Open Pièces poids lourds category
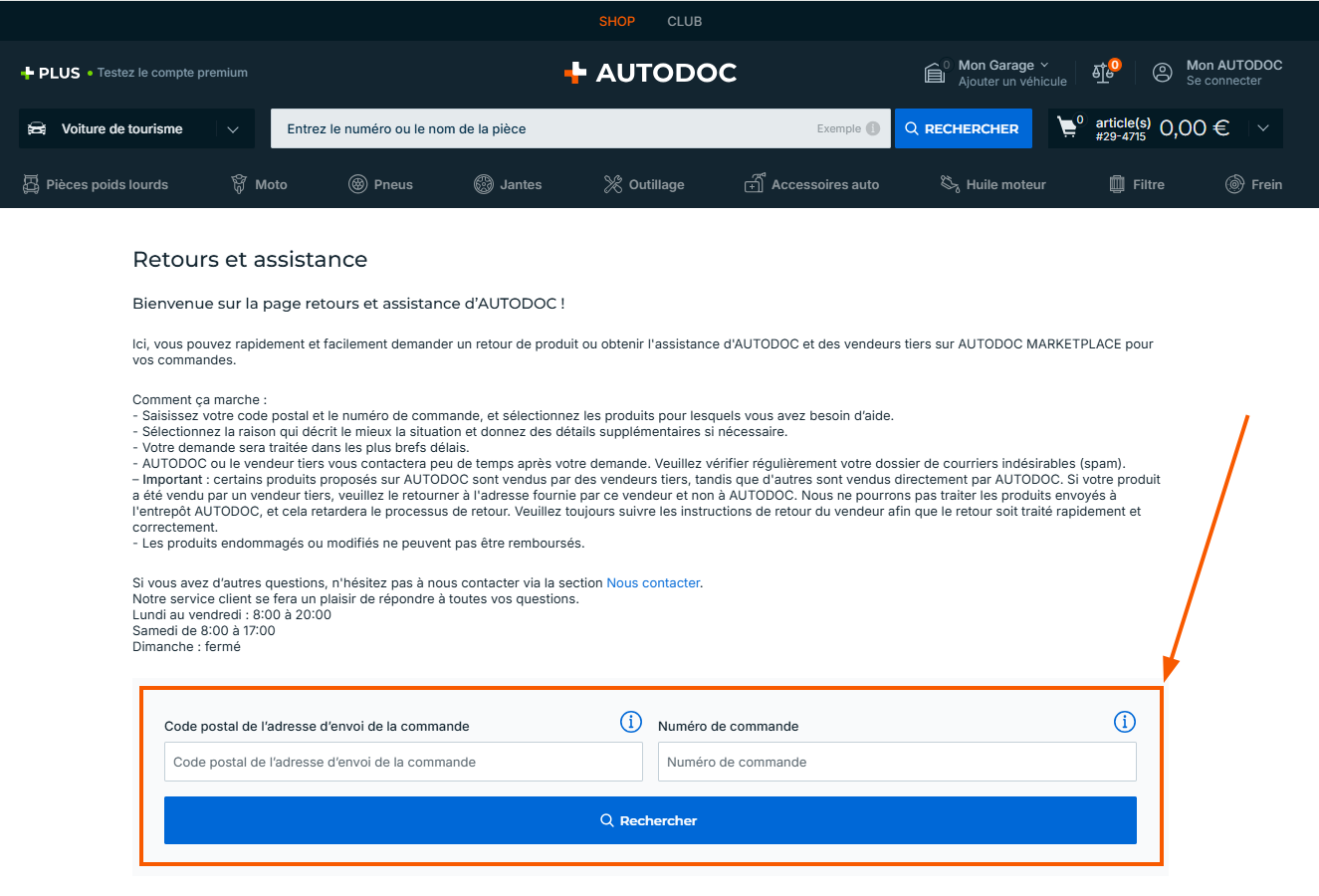Screen dimensions: 1319x896 coord(96,184)
